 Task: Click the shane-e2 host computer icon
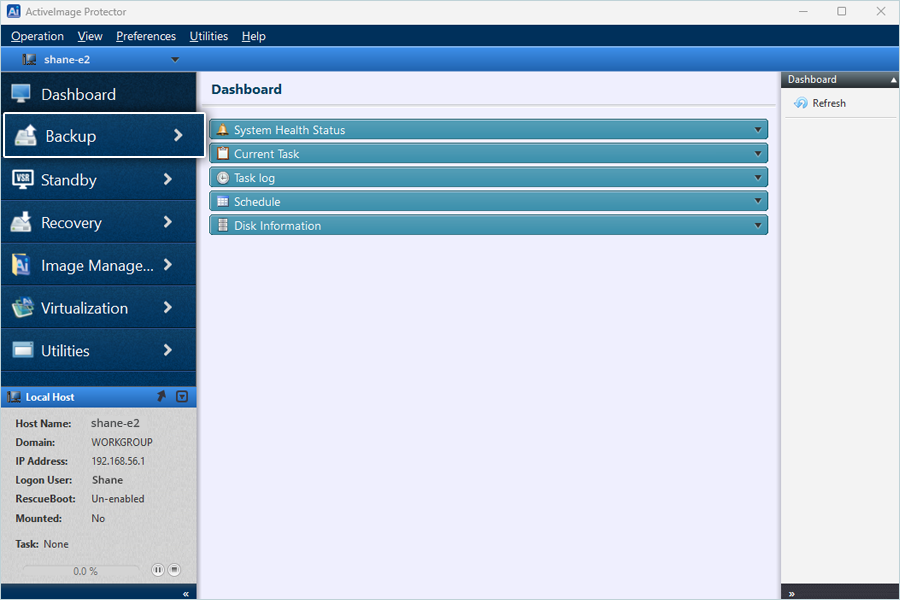tap(29, 59)
